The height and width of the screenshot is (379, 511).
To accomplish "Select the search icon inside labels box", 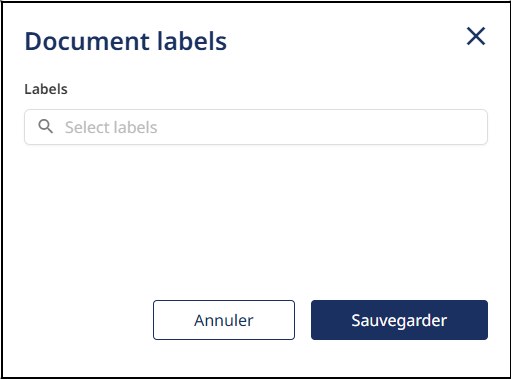I will click(x=45, y=127).
